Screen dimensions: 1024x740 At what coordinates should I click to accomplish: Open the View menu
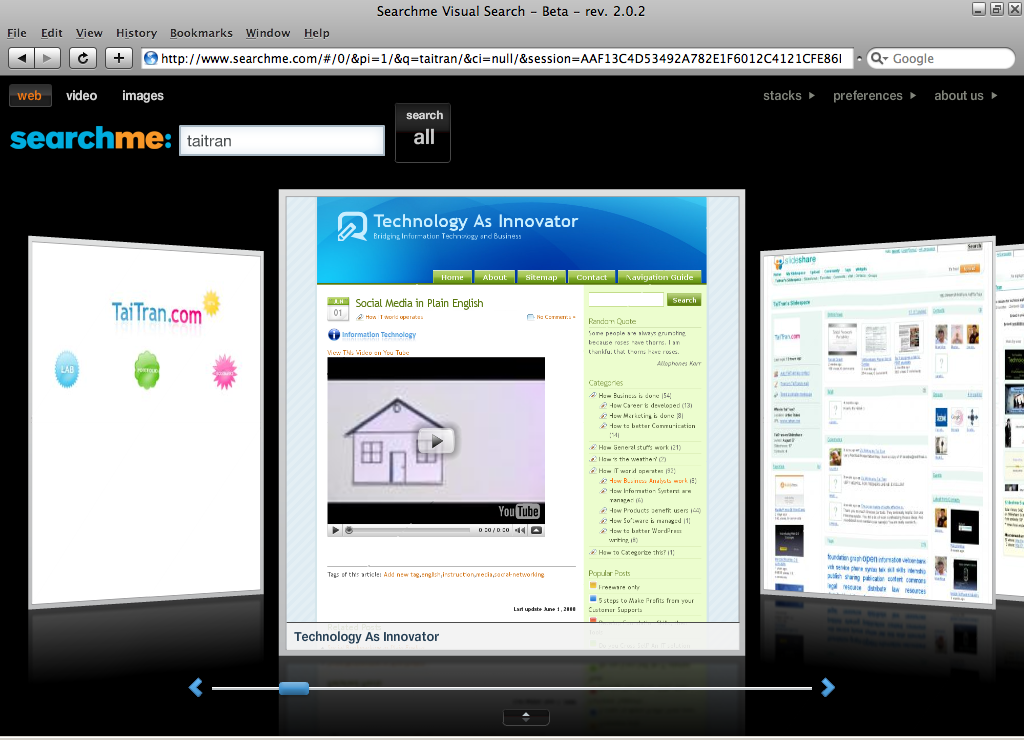tap(89, 33)
